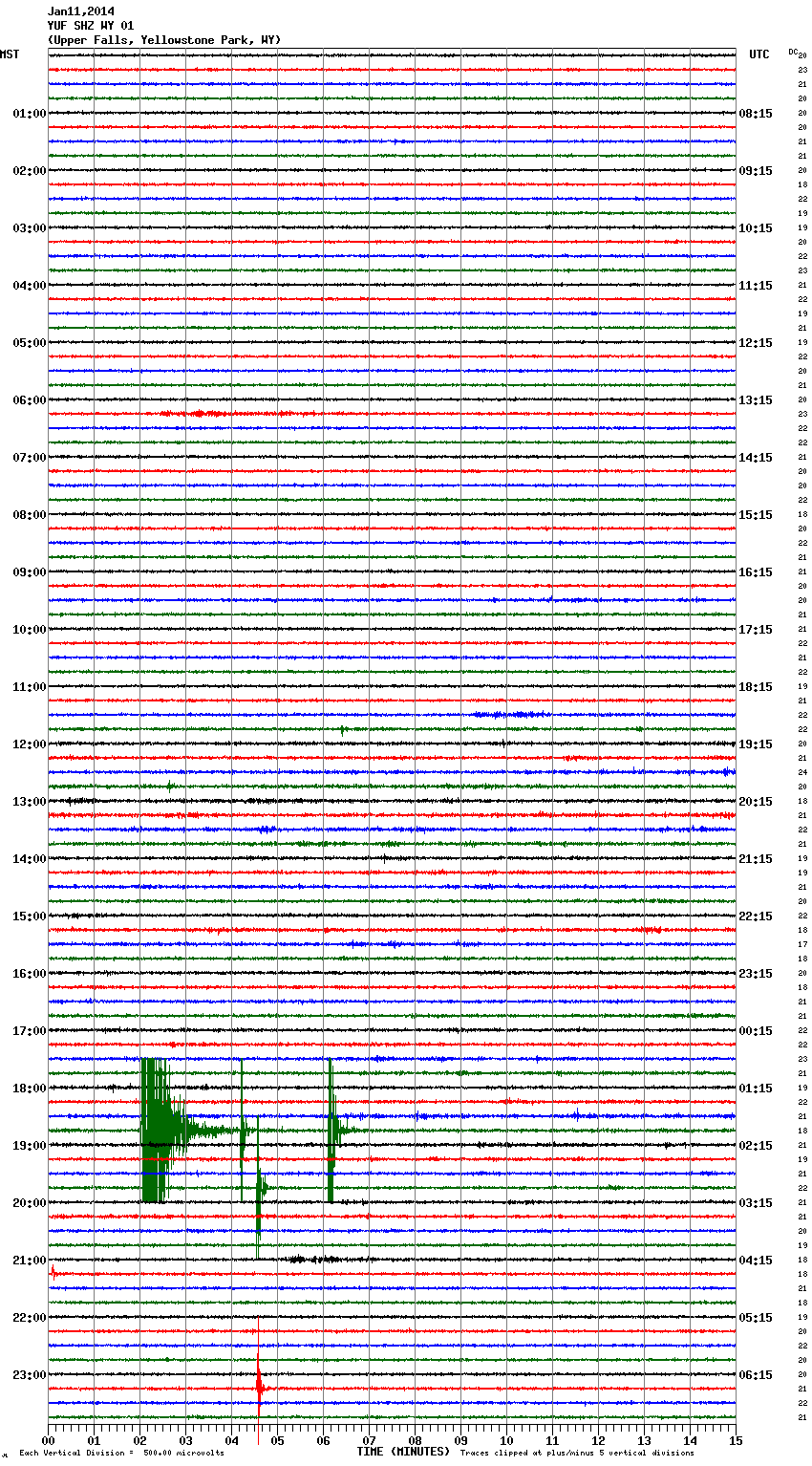Select the 01:00 MST row label
This screenshot has width=812, height=1466.
tap(30, 114)
